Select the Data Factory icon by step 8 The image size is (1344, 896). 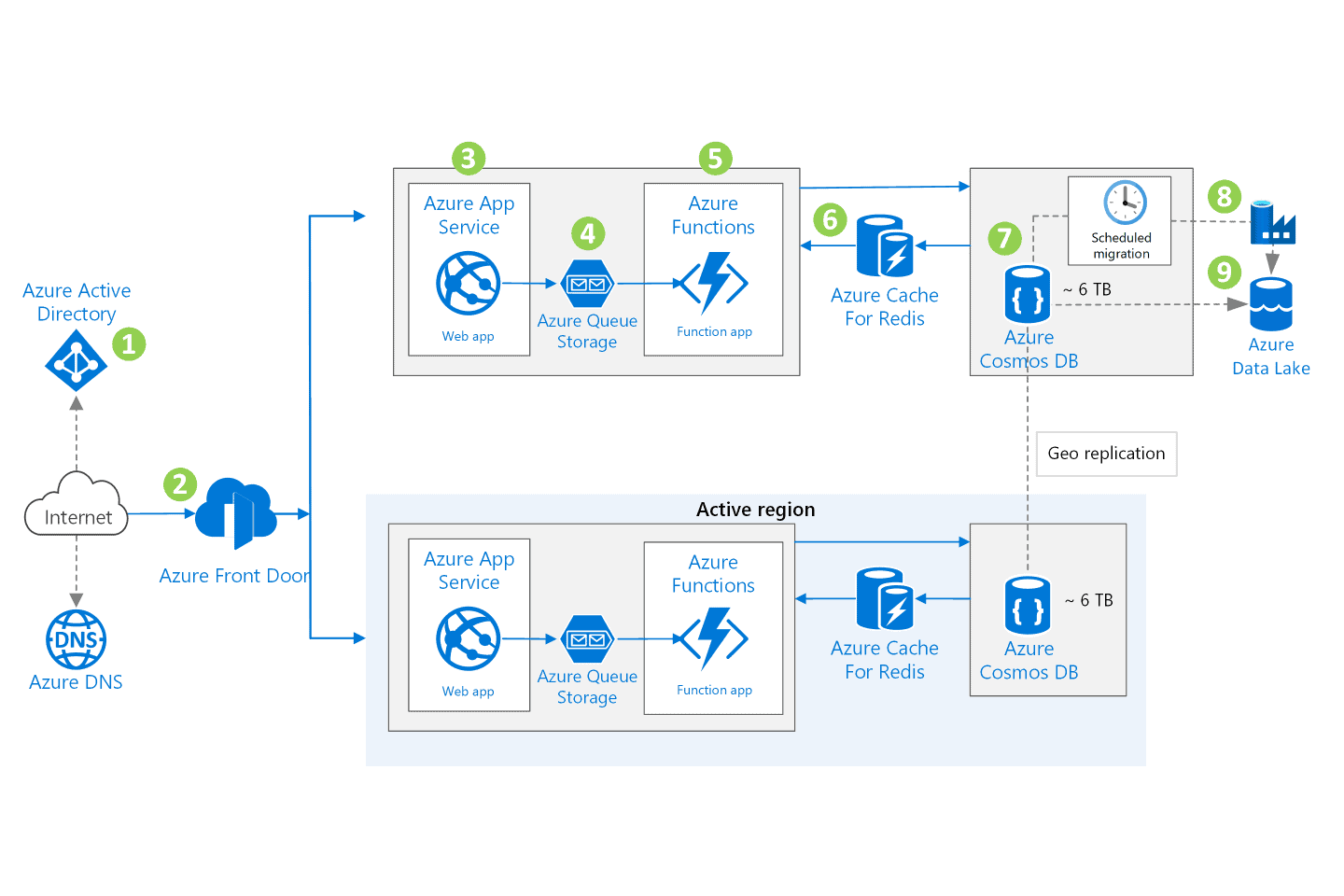[x=1273, y=222]
